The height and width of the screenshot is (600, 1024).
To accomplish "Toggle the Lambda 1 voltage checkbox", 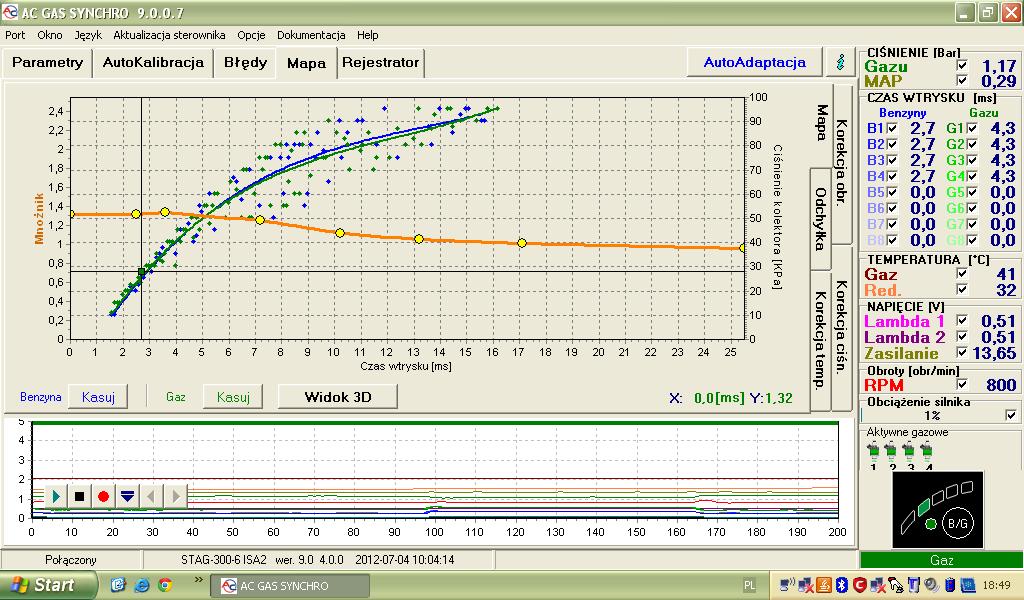I will point(961,320).
